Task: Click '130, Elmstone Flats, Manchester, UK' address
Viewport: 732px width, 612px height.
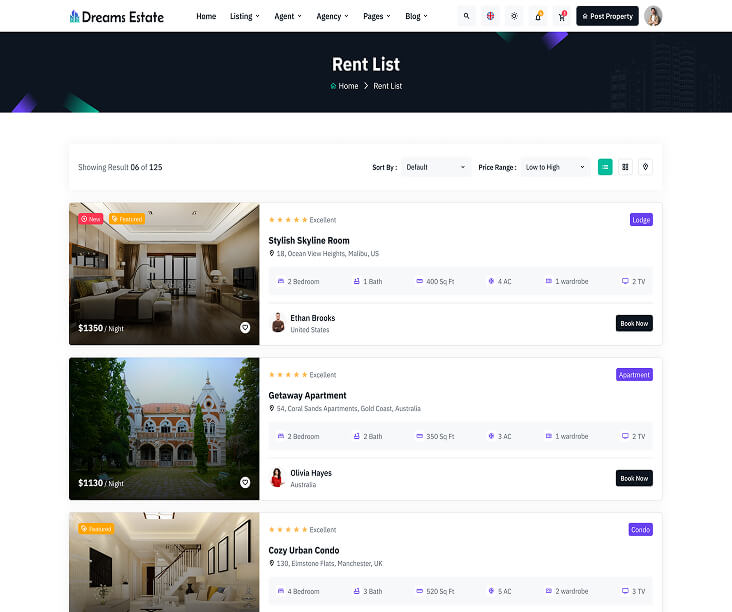Action: point(330,563)
